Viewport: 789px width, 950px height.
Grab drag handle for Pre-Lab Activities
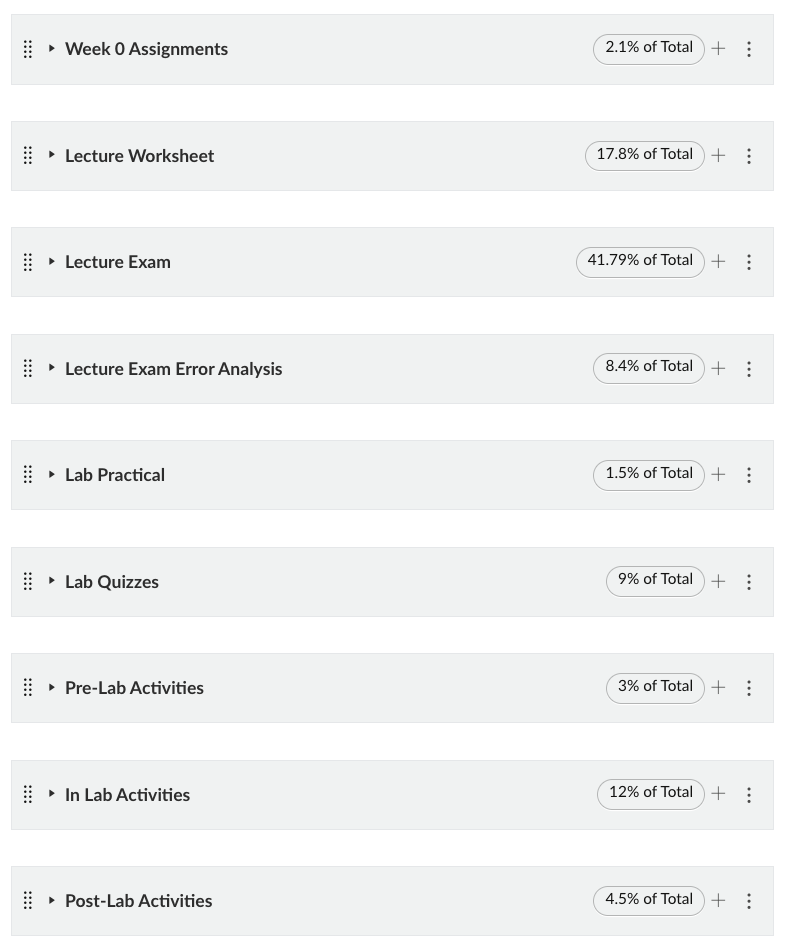click(28, 688)
